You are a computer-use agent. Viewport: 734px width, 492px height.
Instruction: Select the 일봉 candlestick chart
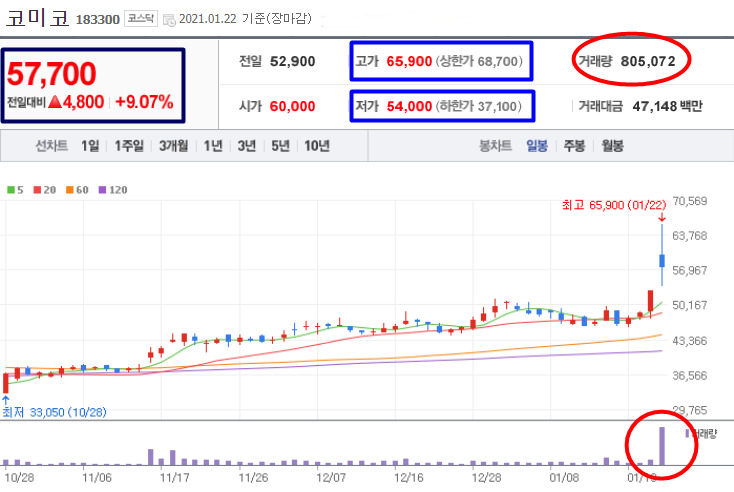click(537, 146)
